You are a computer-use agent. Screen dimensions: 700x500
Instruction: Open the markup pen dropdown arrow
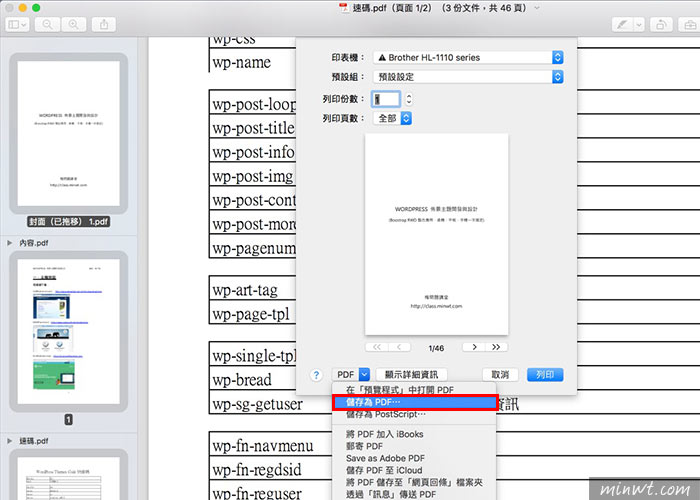(x=639, y=25)
